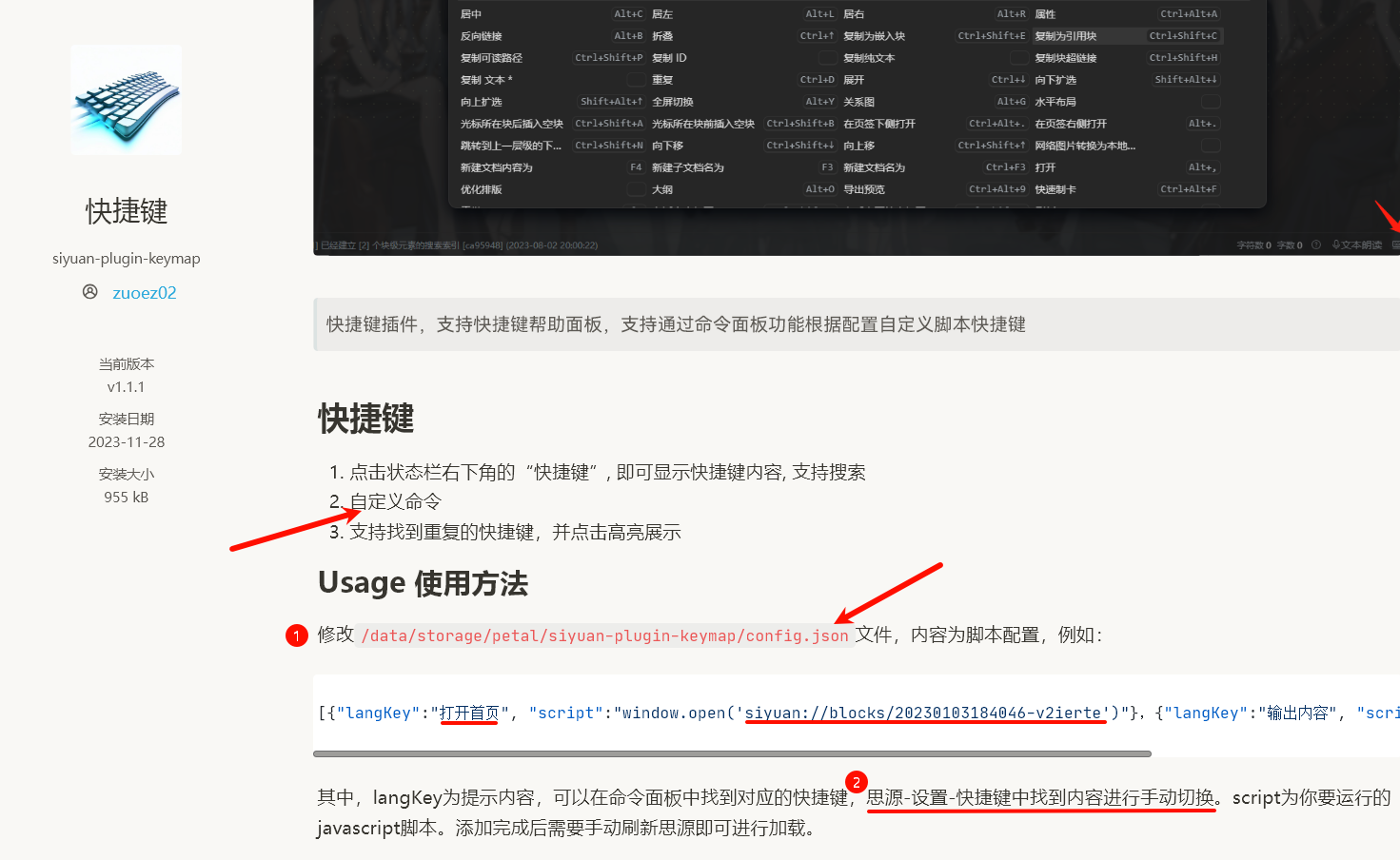1400x860 pixels.
Task: Click the 输出内容 string in code
Action: coord(1296,713)
